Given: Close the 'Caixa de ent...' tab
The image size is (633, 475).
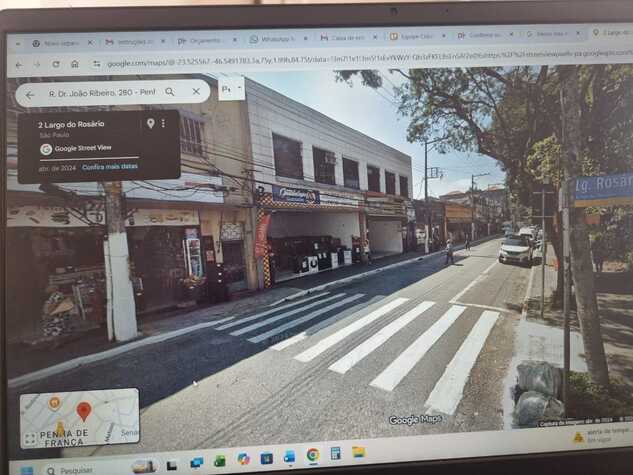Looking at the screenshot, I should pos(375,37).
